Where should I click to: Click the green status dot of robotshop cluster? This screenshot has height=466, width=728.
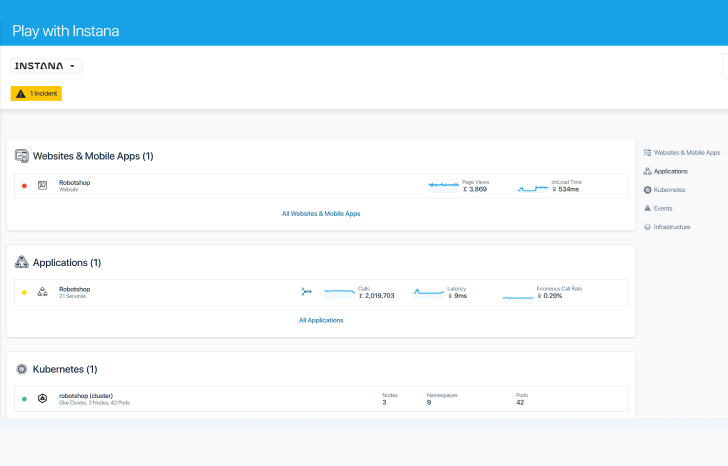[x=24, y=399]
